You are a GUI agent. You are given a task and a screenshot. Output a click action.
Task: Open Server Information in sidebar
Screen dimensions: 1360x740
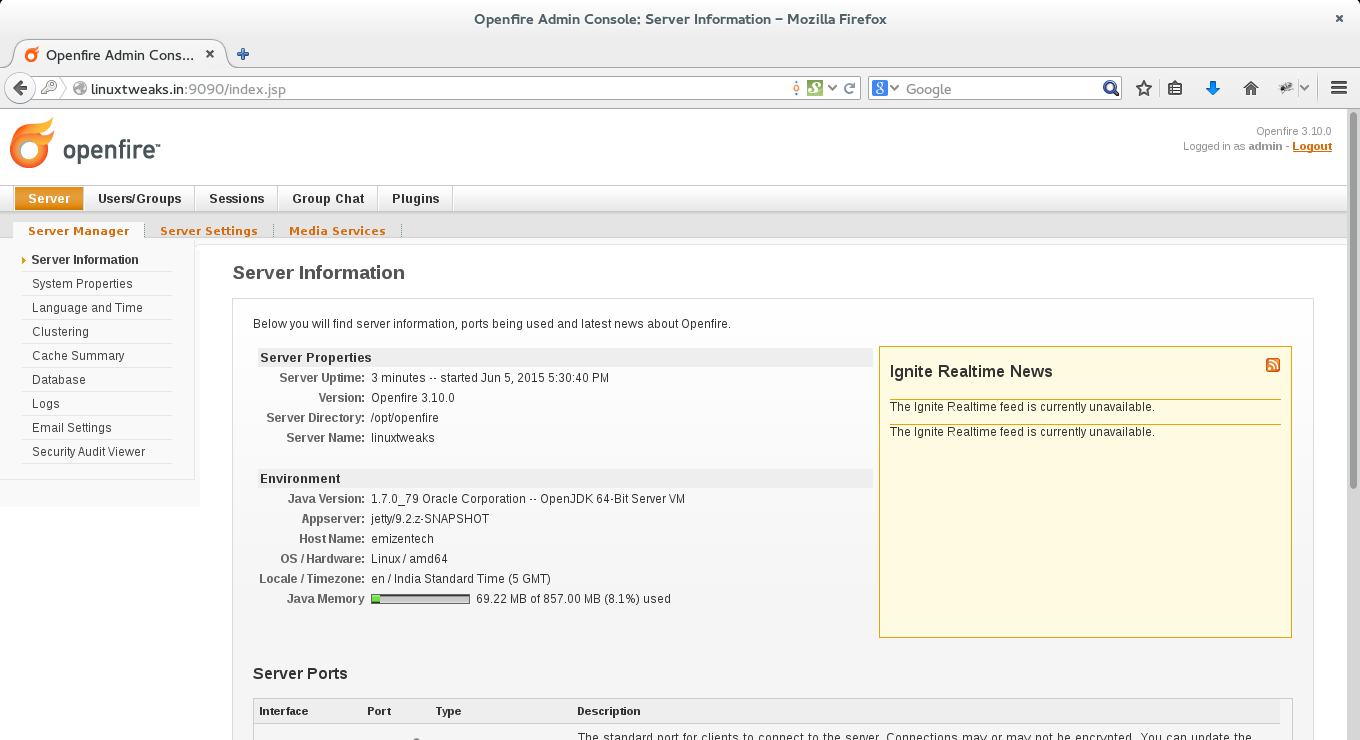pos(85,260)
